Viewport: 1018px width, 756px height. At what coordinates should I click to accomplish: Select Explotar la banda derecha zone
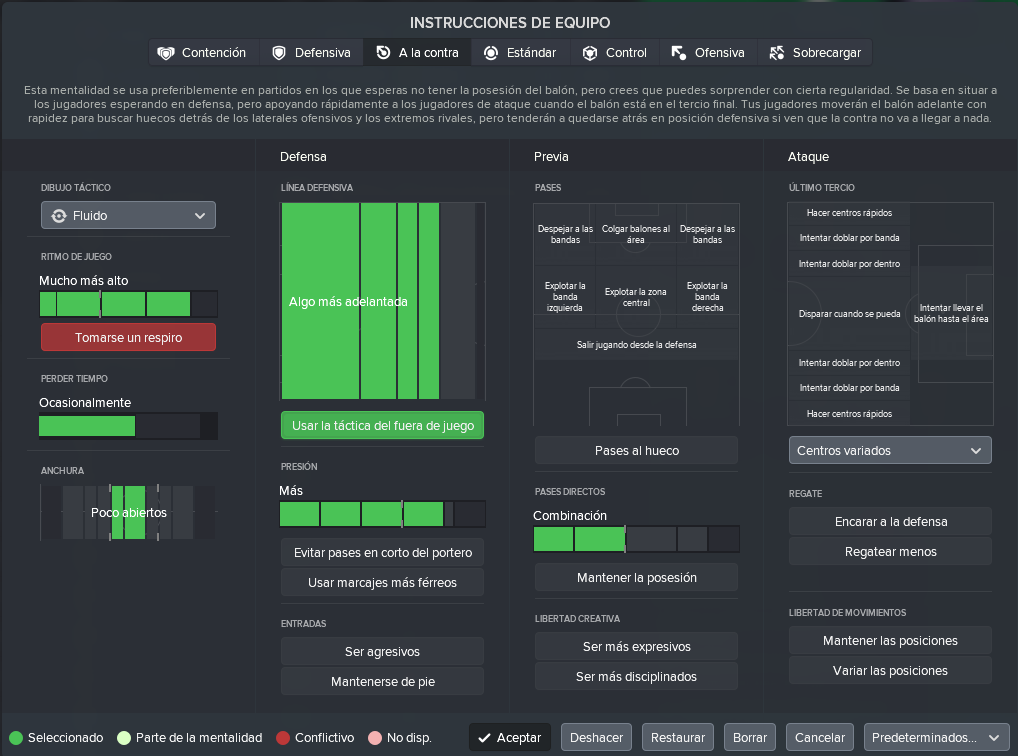708,297
